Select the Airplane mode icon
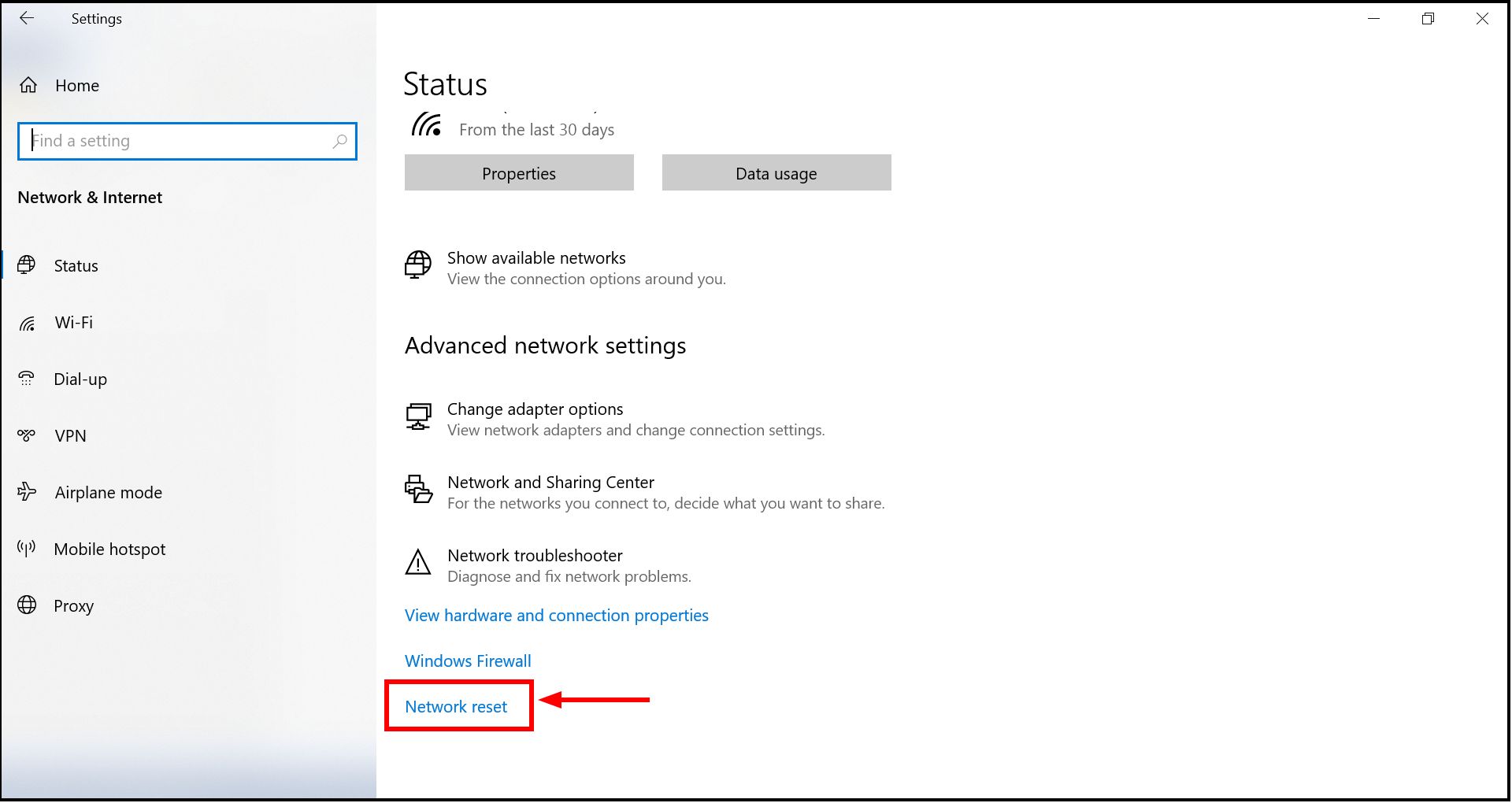The height and width of the screenshot is (803, 1512). [27, 492]
